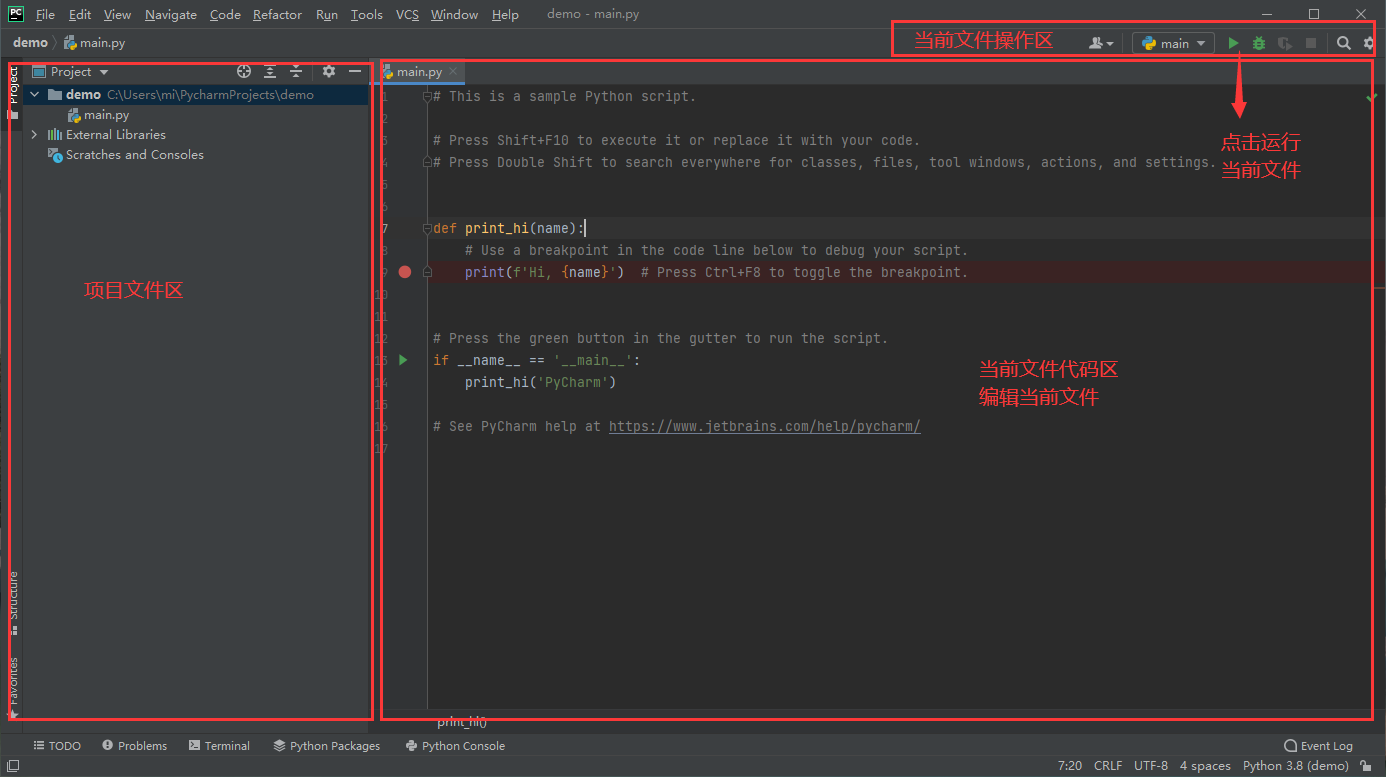The height and width of the screenshot is (777, 1386).
Task: Expand the External Libraries node
Action: click(x=35, y=135)
